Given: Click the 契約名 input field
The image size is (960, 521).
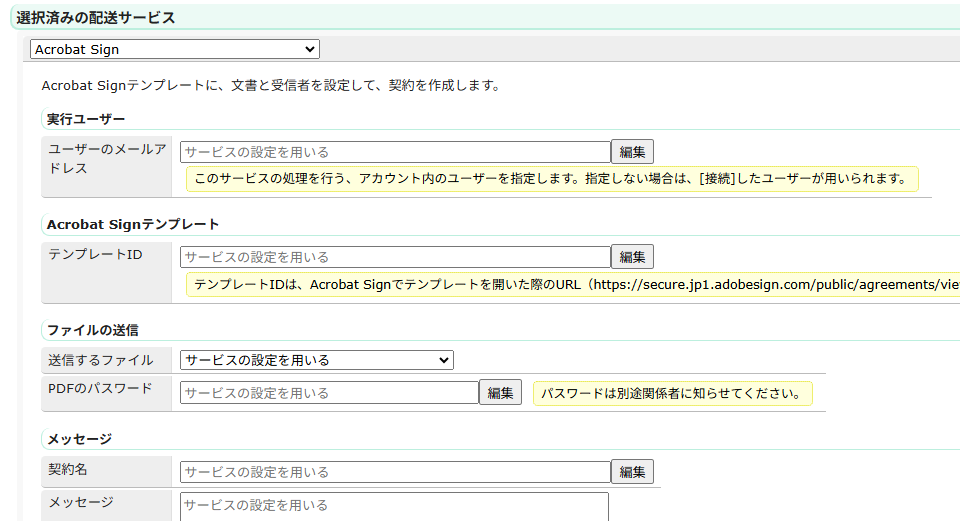Looking at the screenshot, I should pos(395,472).
